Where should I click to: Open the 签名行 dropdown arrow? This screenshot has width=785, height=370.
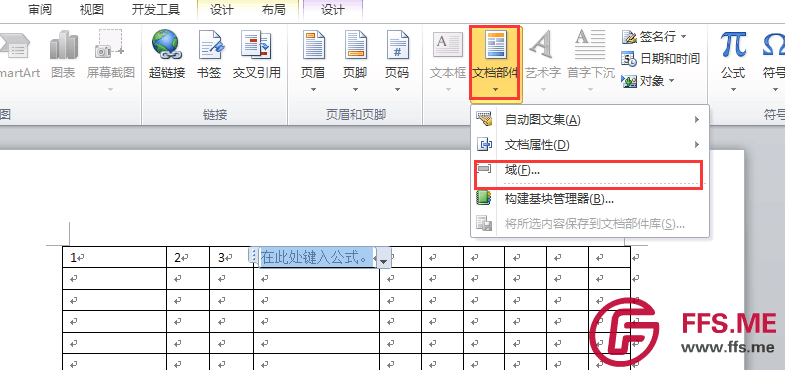coord(683,37)
